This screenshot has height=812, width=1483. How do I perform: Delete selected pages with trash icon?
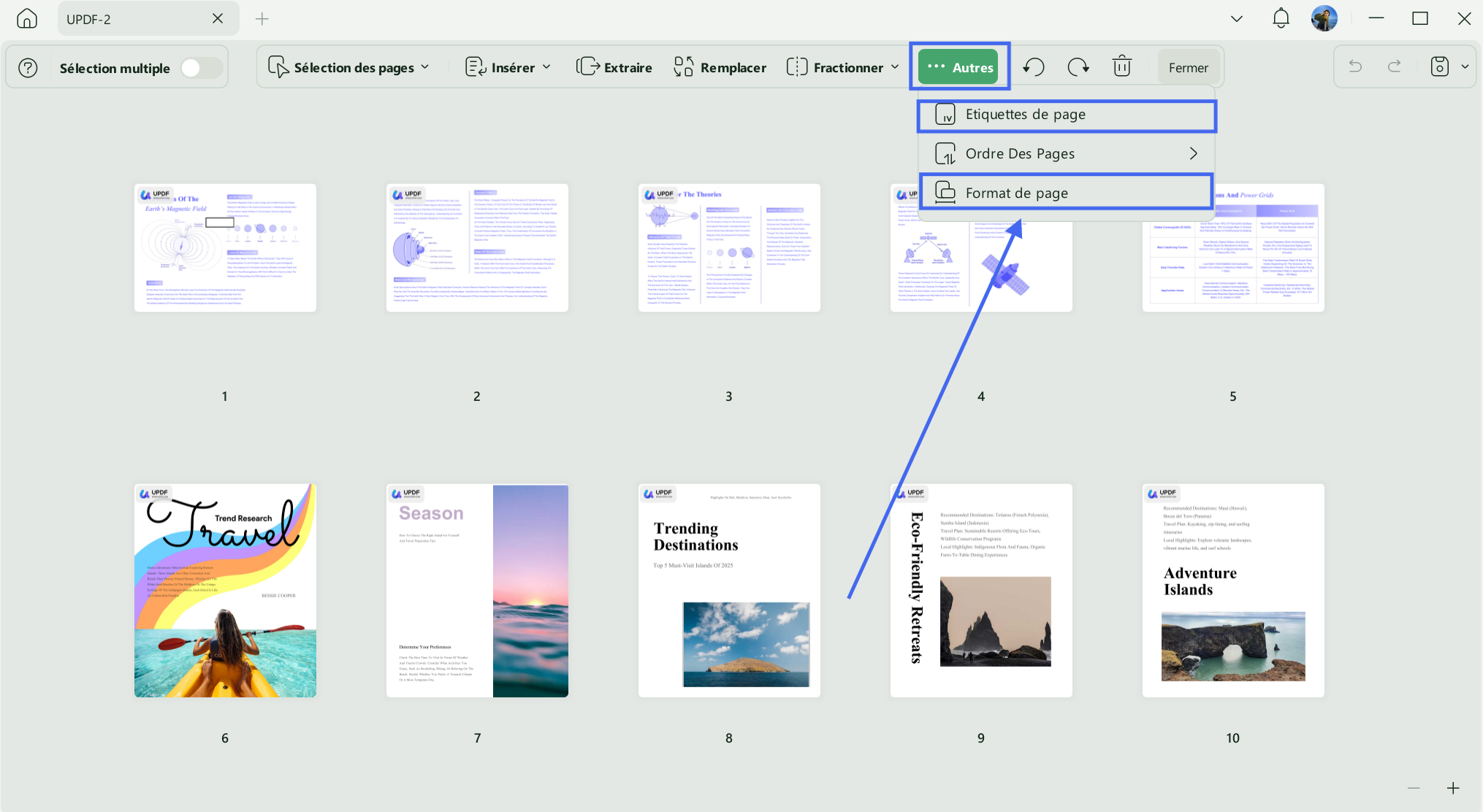1122,66
